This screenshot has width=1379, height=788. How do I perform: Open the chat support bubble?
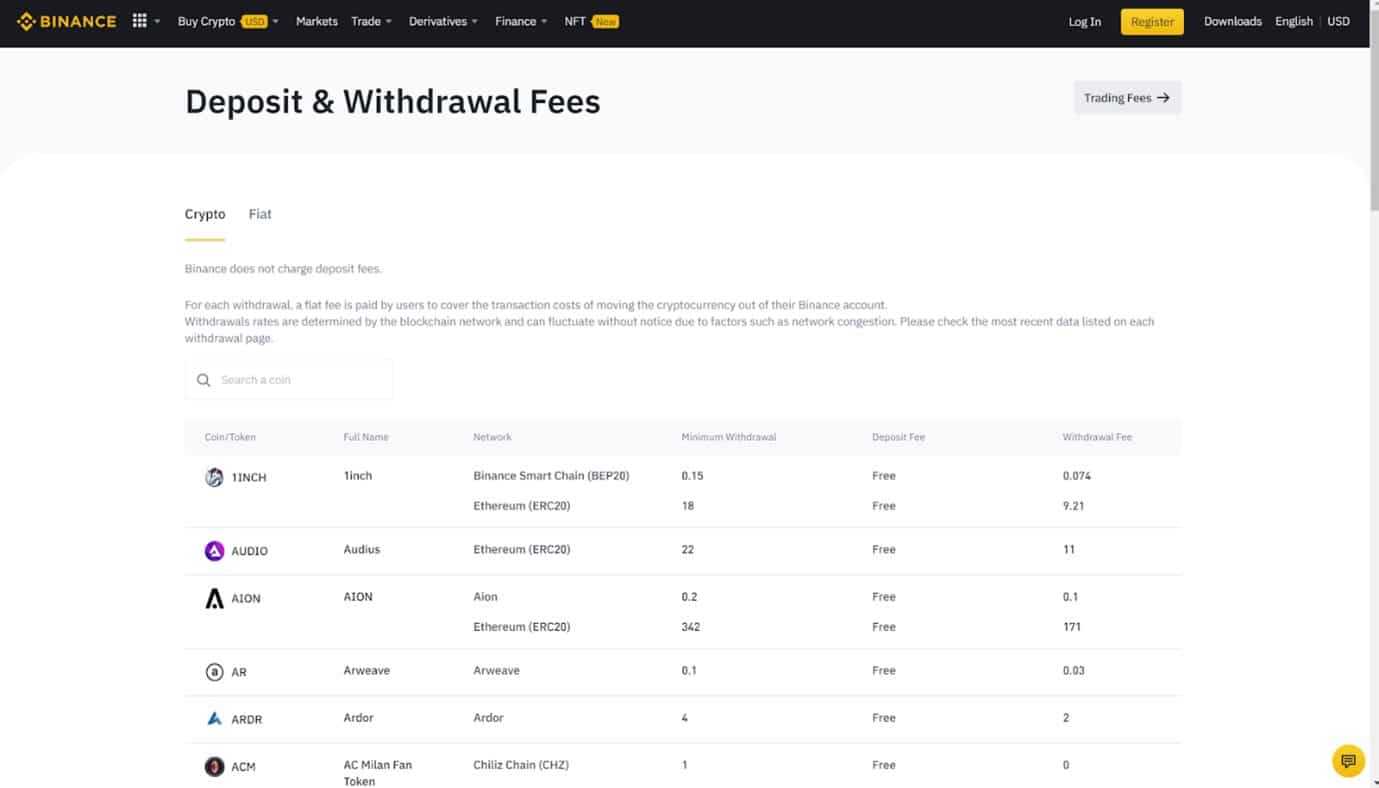coord(1348,761)
